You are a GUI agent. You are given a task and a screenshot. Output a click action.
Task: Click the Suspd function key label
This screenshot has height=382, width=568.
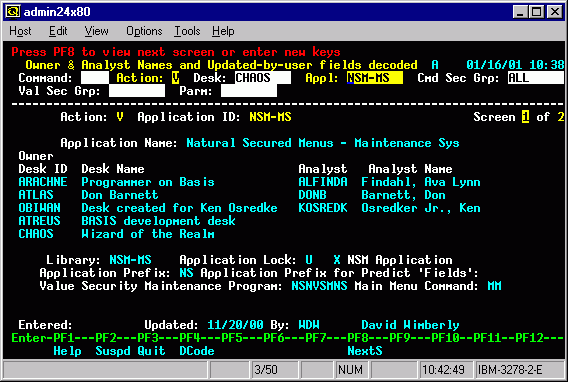[x=113, y=351]
